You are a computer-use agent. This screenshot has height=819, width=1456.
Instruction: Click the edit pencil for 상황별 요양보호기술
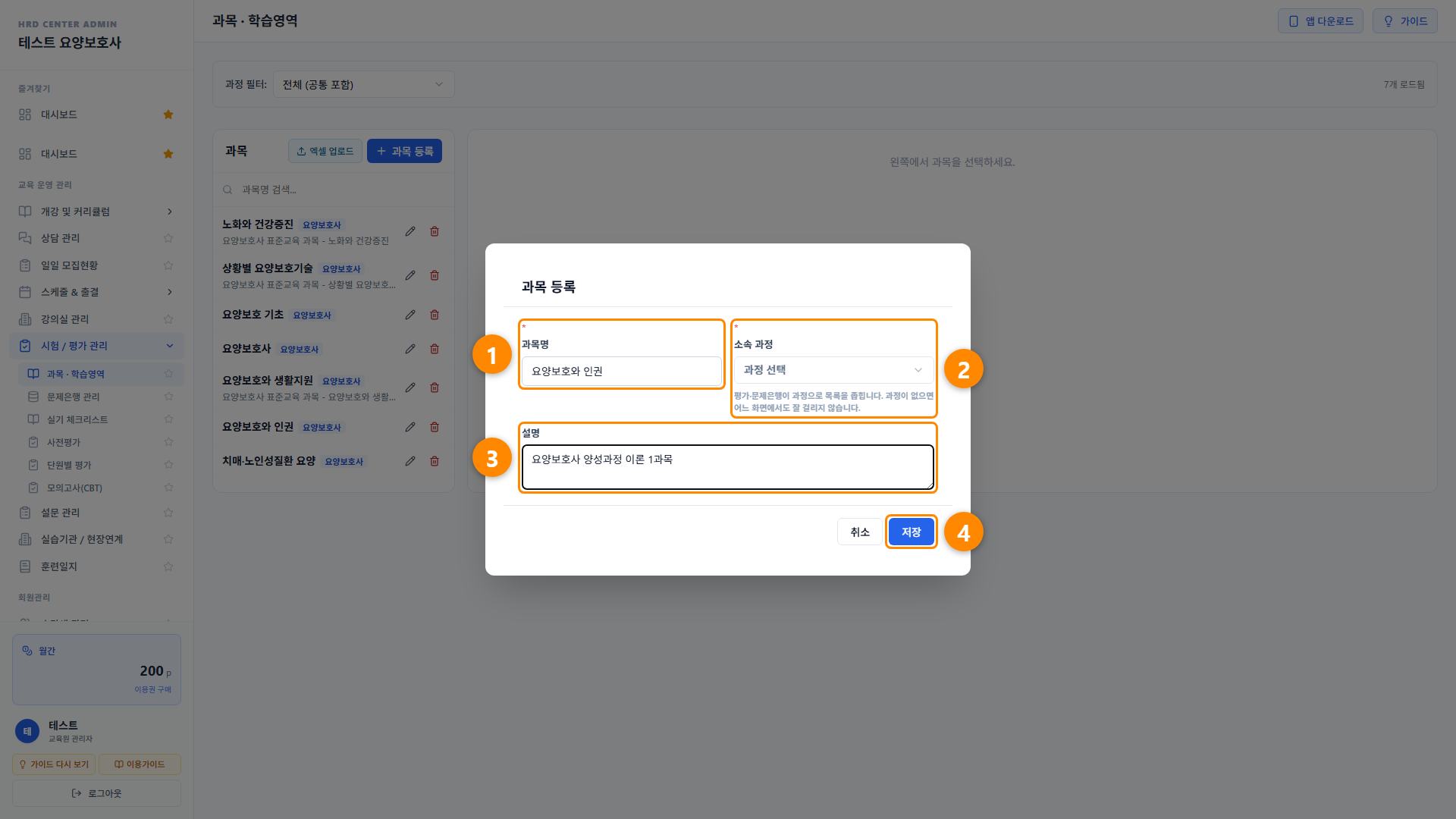click(x=410, y=275)
